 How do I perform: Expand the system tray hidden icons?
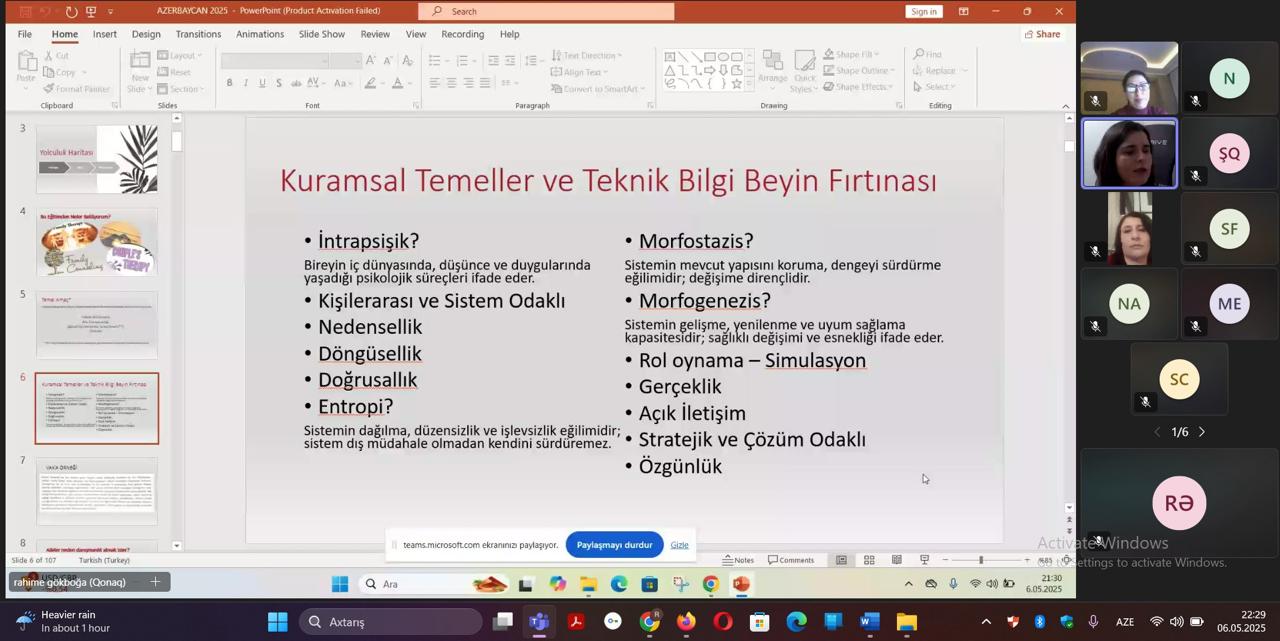pos(985,622)
